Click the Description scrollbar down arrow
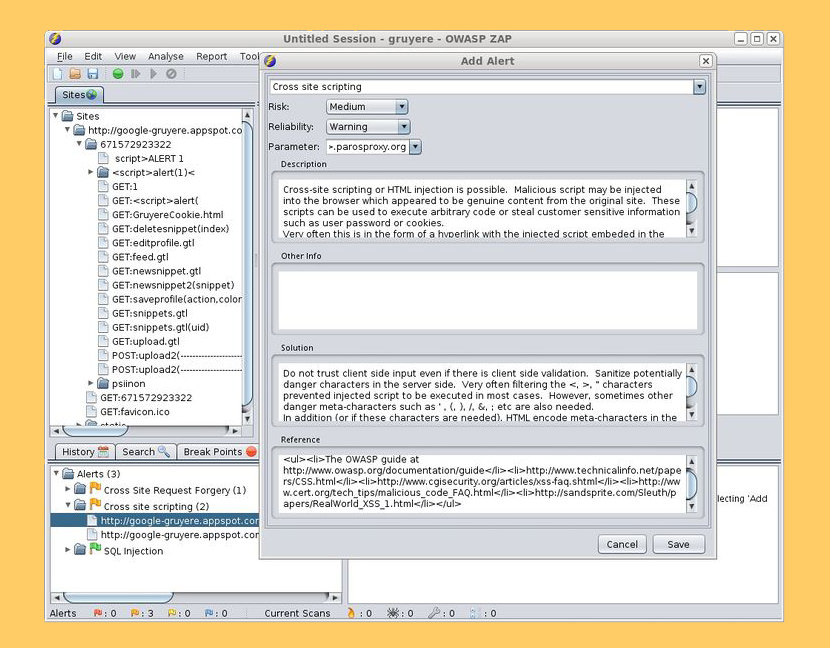Image resolution: width=830 pixels, height=648 pixels. coord(691,231)
